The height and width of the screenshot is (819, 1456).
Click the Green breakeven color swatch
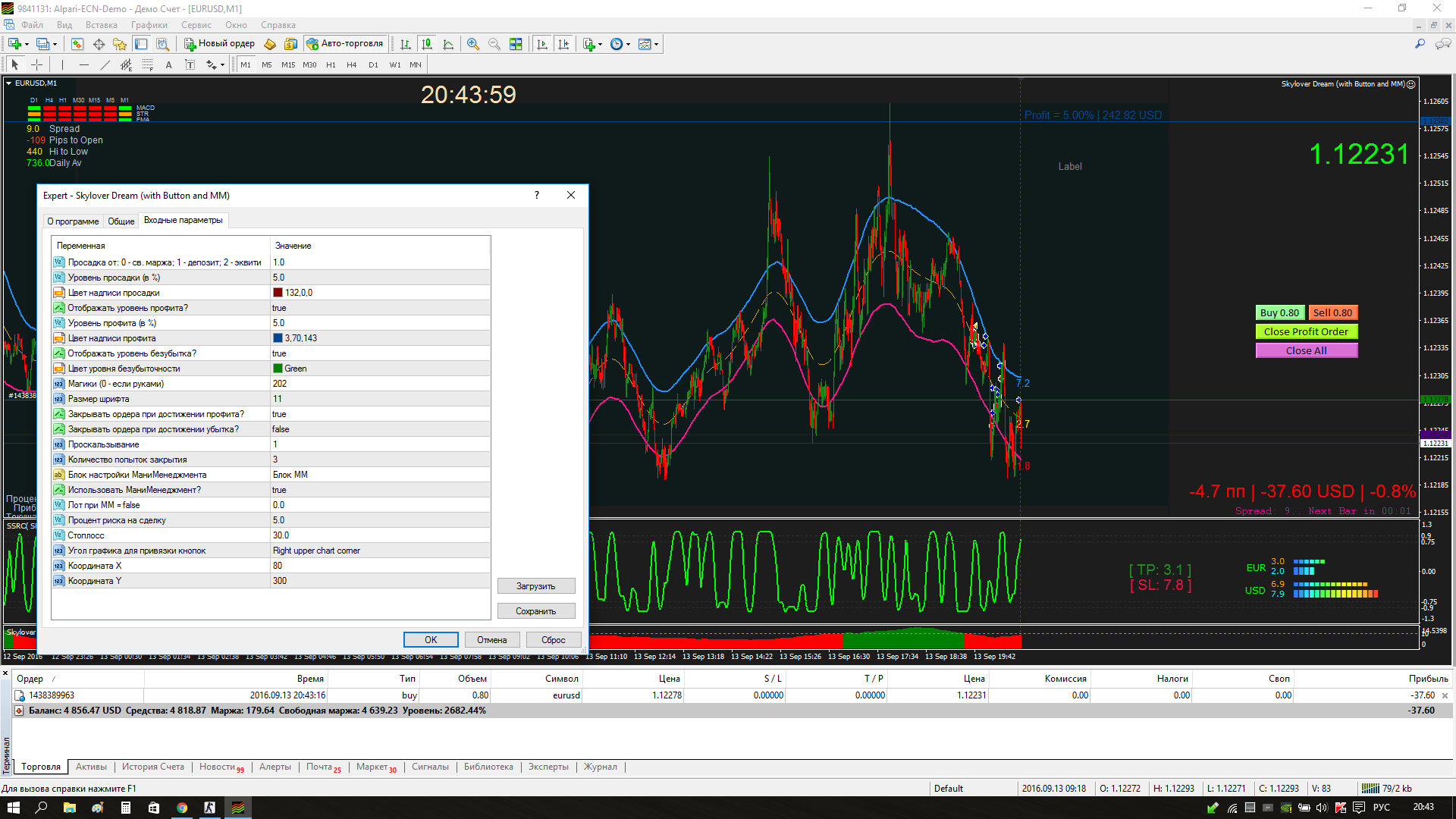pyautogui.click(x=278, y=369)
